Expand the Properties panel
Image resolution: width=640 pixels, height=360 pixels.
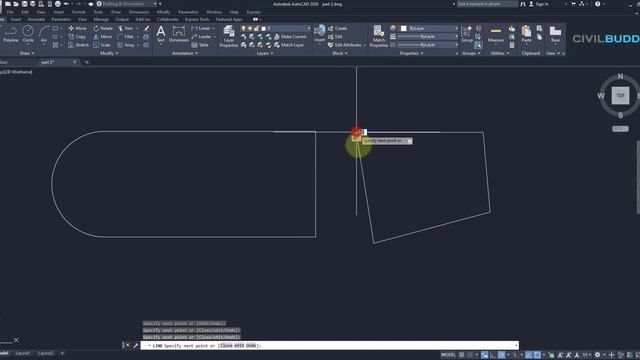click(411, 53)
